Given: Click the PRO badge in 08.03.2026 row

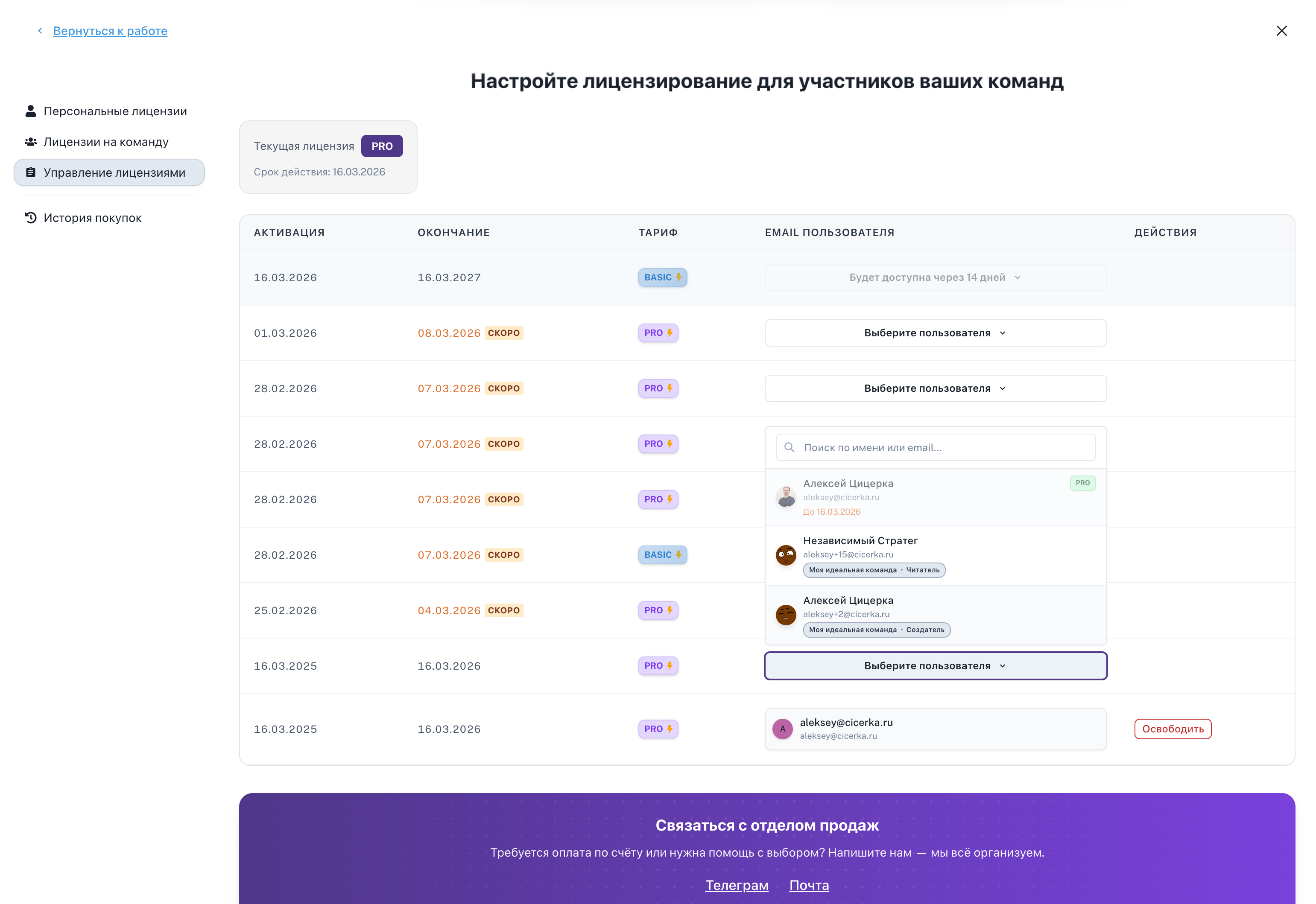Looking at the screenshot, I should coord(658,333).
